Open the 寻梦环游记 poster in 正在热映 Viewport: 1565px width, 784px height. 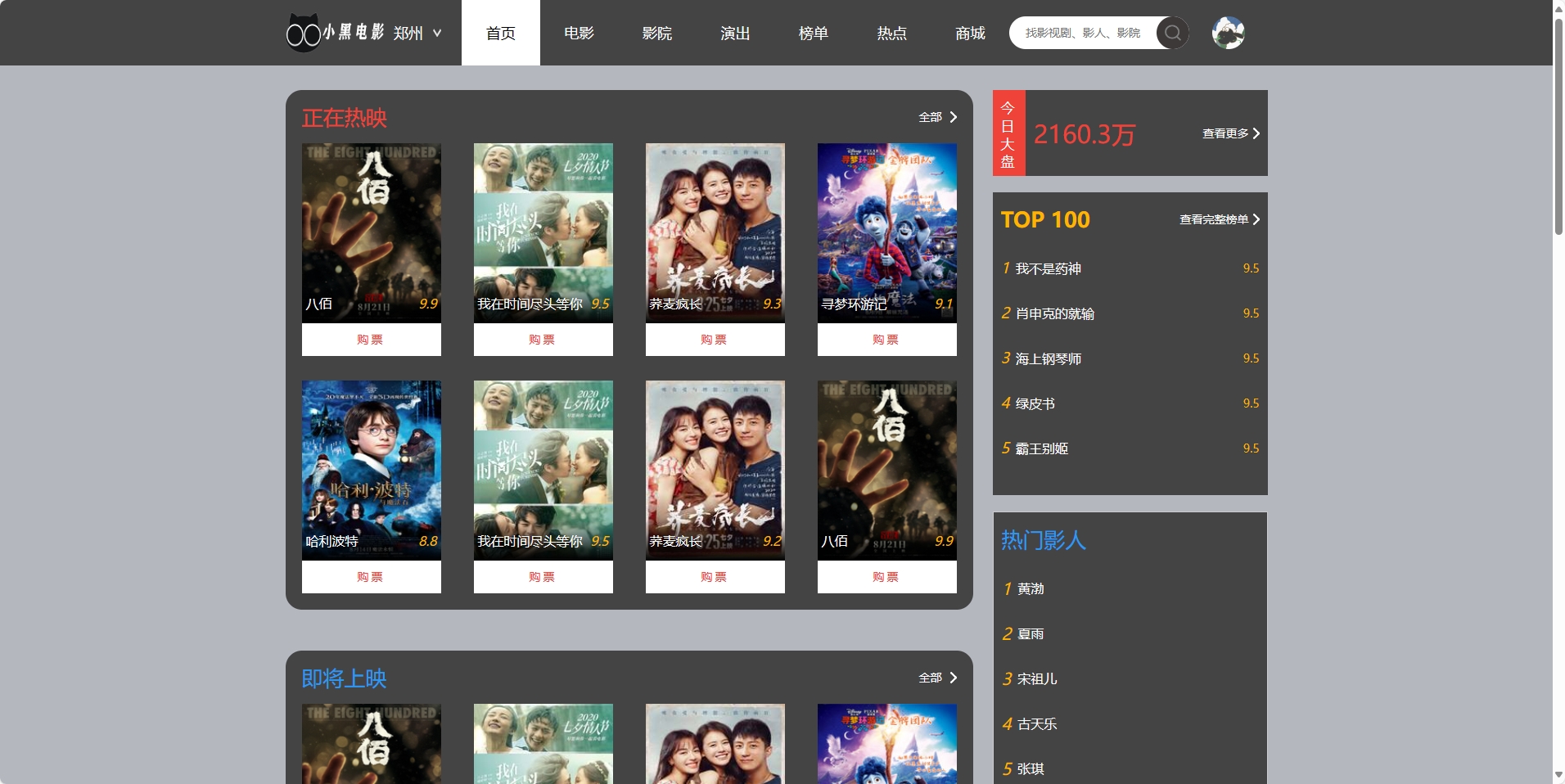[x=887, y=233]
